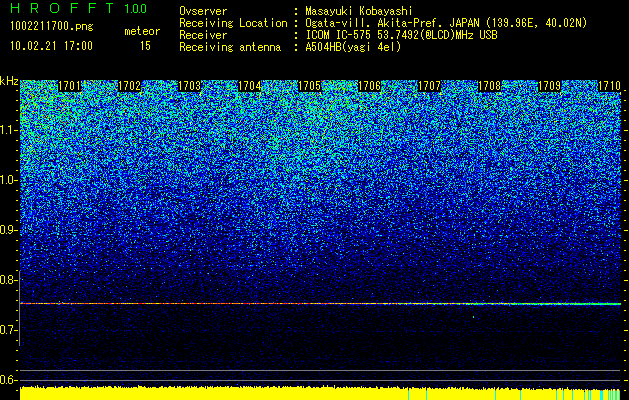Click the 1710 time marker label

coord(609,86)
